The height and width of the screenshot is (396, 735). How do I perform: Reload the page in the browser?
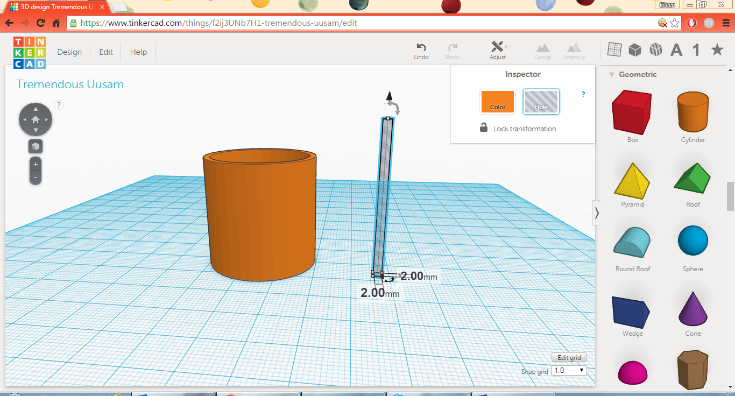pos(41,23)
